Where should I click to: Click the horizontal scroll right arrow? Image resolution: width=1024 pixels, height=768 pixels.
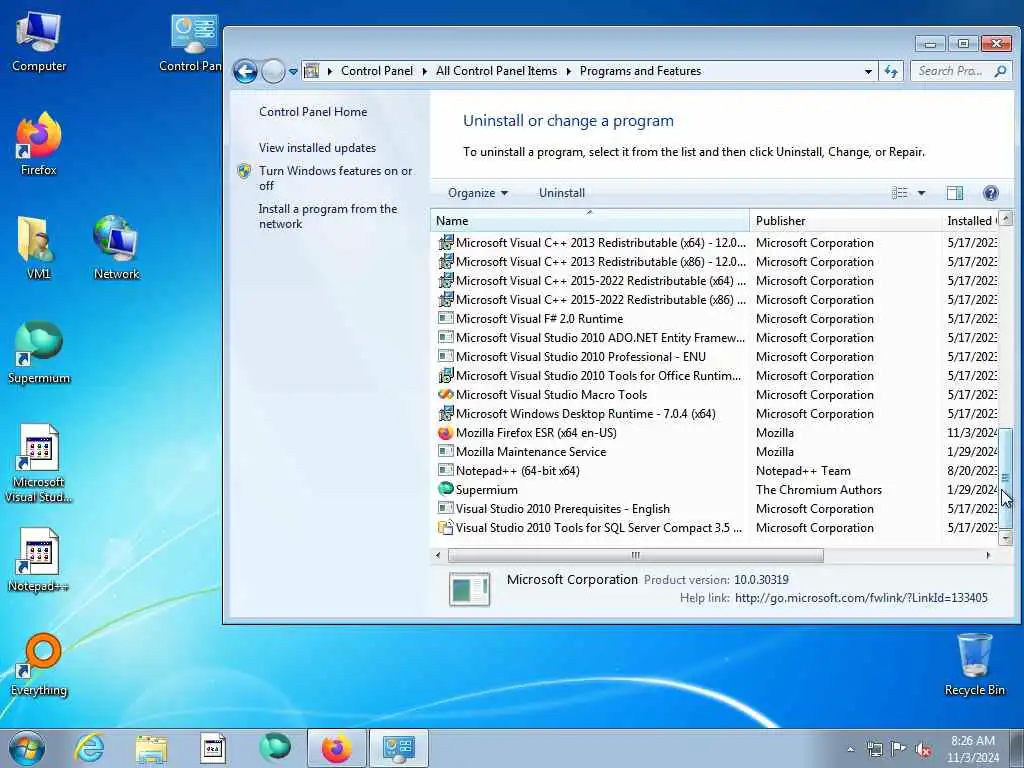tap(988, 555)
